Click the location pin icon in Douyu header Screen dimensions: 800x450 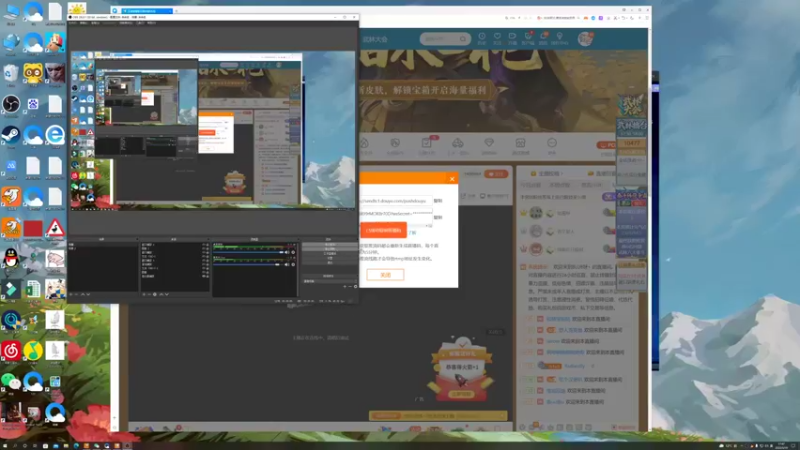click(x=559, y=38)
